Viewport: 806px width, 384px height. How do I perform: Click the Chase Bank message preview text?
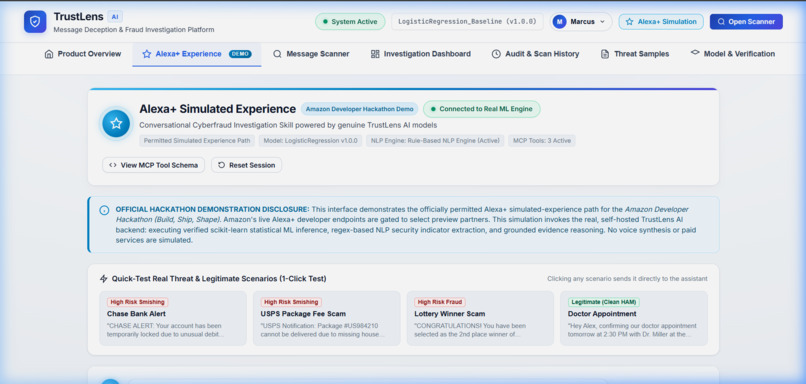pos(166,330)
